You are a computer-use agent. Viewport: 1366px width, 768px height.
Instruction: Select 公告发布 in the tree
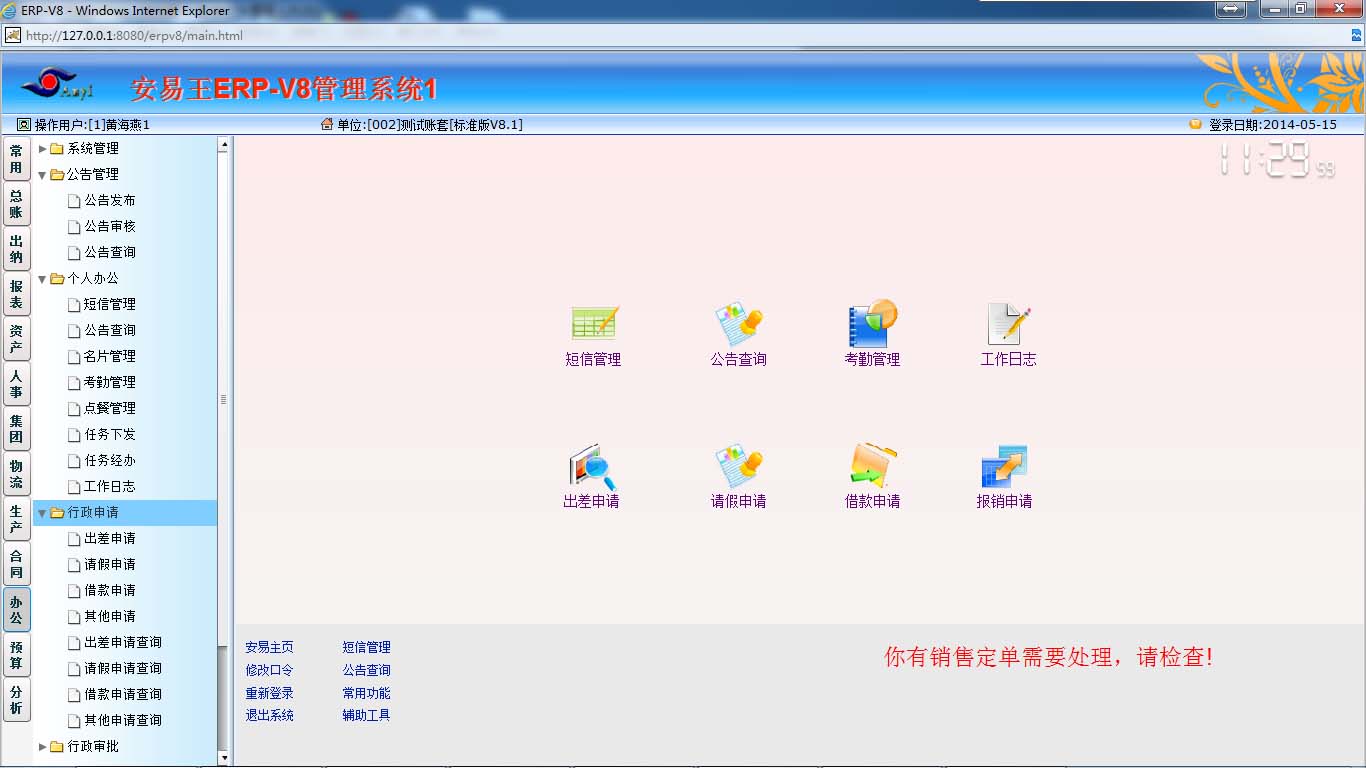110,200
